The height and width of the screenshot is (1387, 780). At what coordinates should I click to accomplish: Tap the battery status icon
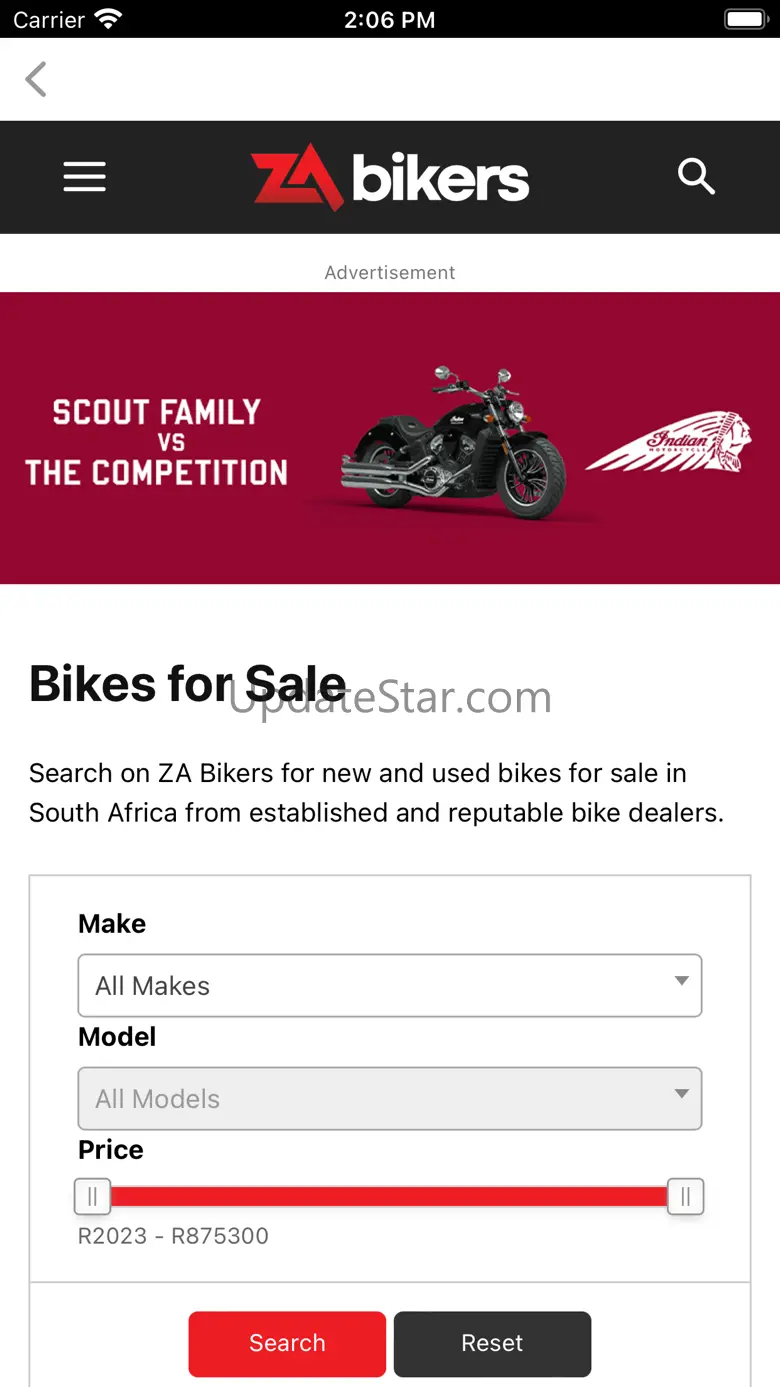click(744, 19)
